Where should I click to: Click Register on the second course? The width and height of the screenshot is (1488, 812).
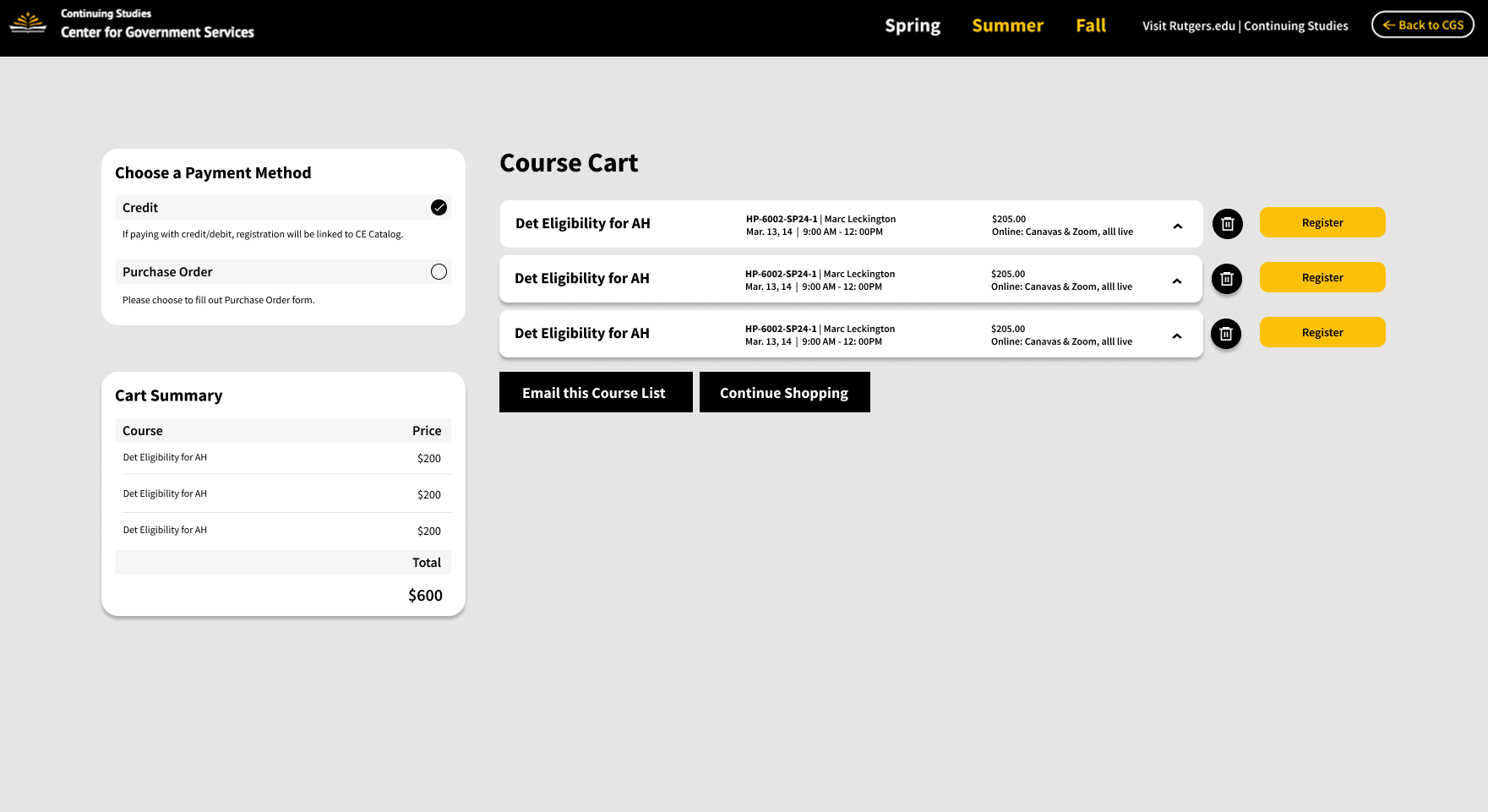1322,277
